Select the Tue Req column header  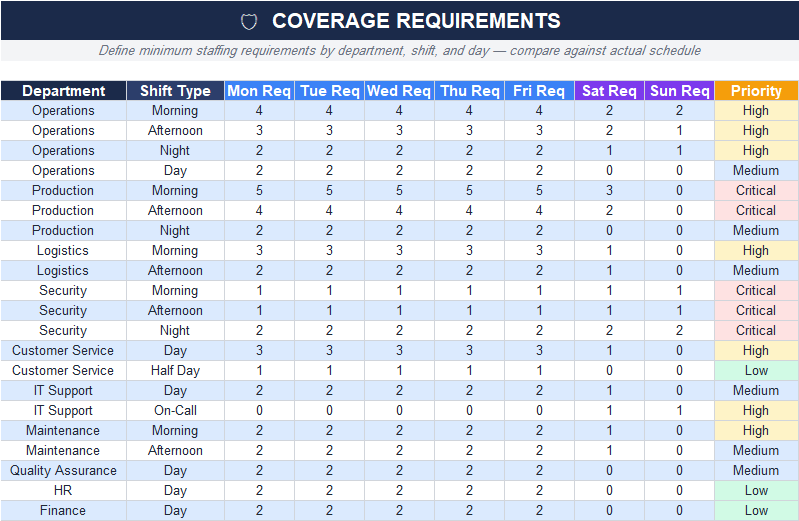[x=329, y=90]
